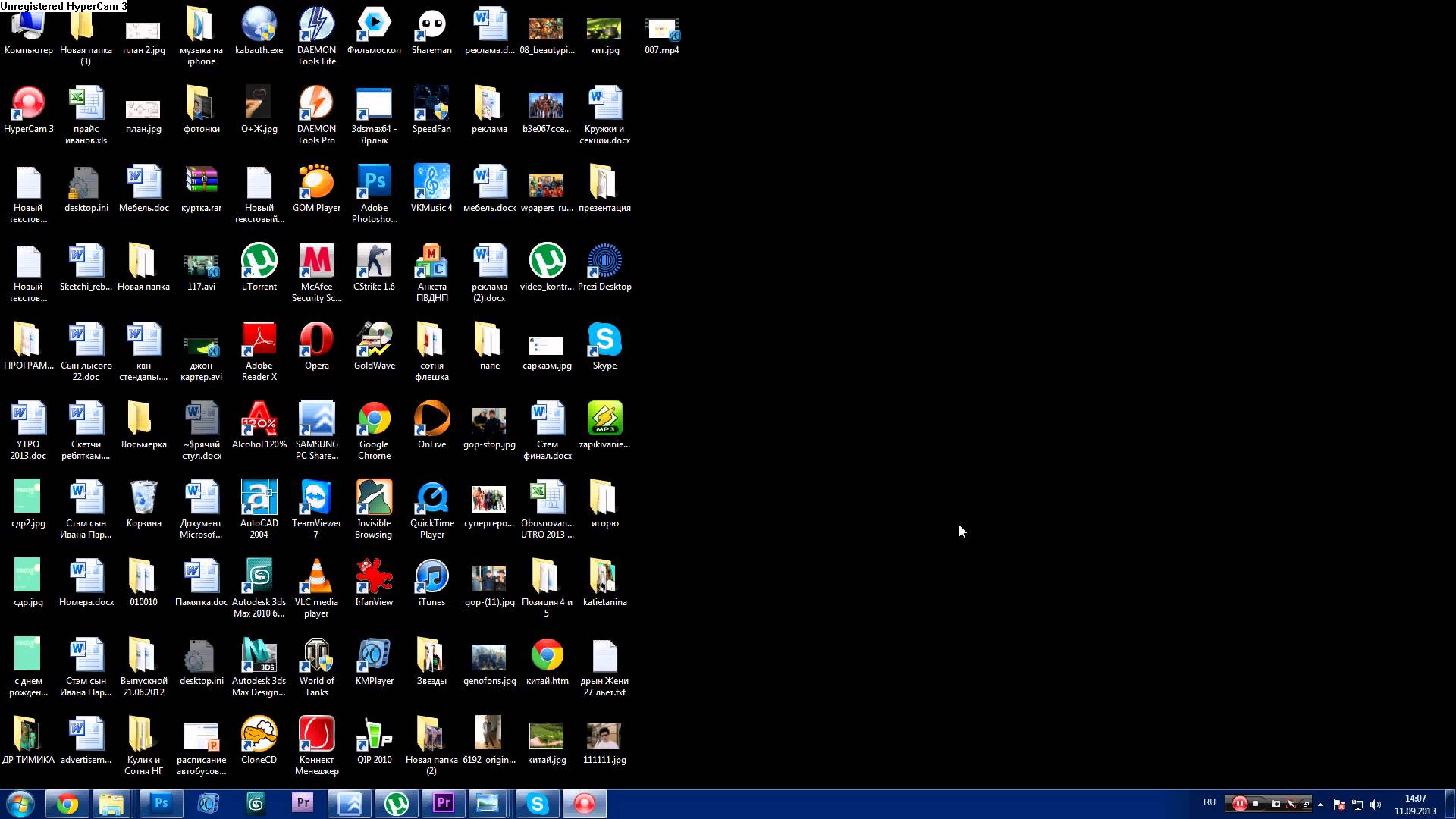Select the World of Tanks shortcut
The width and height of the screenshot is (1456, 819).
click(316, 667)
